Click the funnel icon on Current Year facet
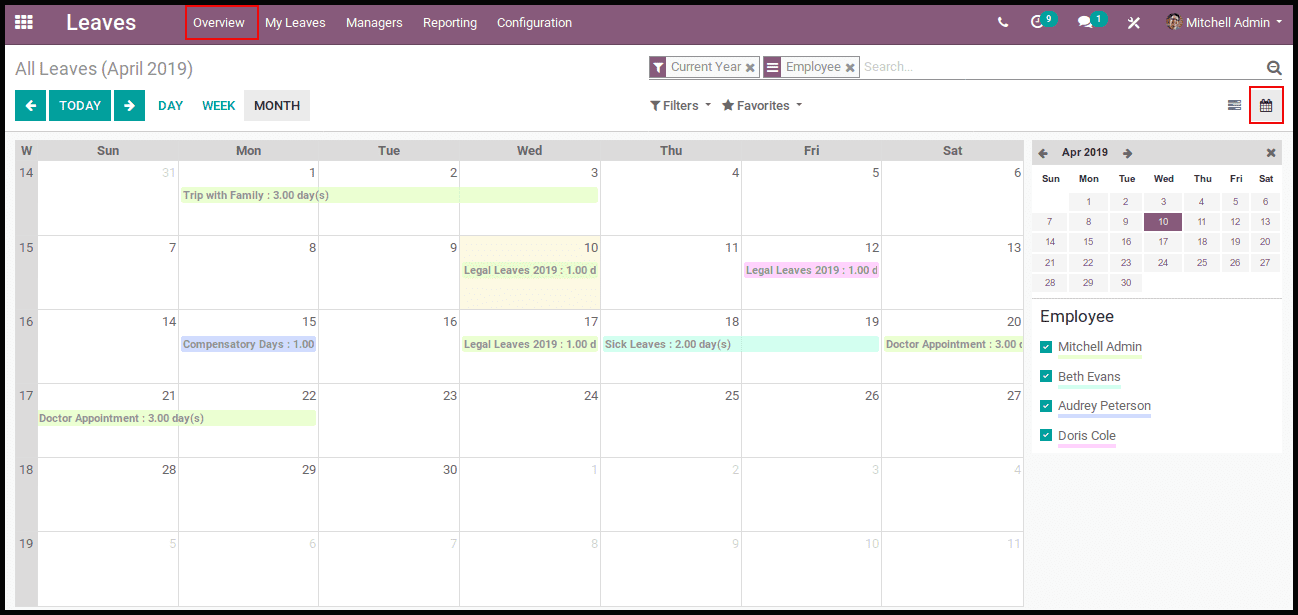The image size is (1298, 615). (x=658, y=68)
